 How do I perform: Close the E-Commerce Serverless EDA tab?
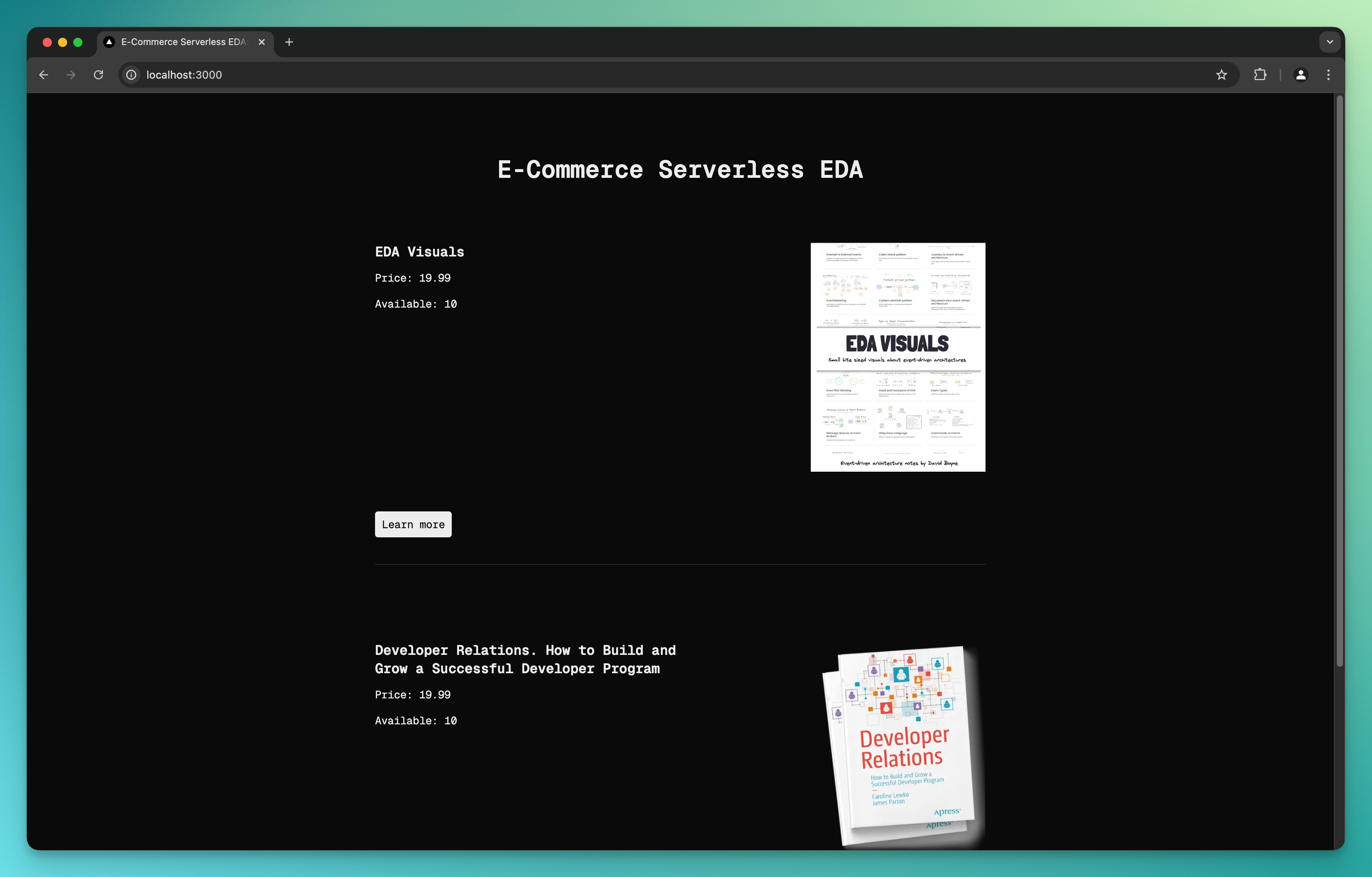pos(261,42)
